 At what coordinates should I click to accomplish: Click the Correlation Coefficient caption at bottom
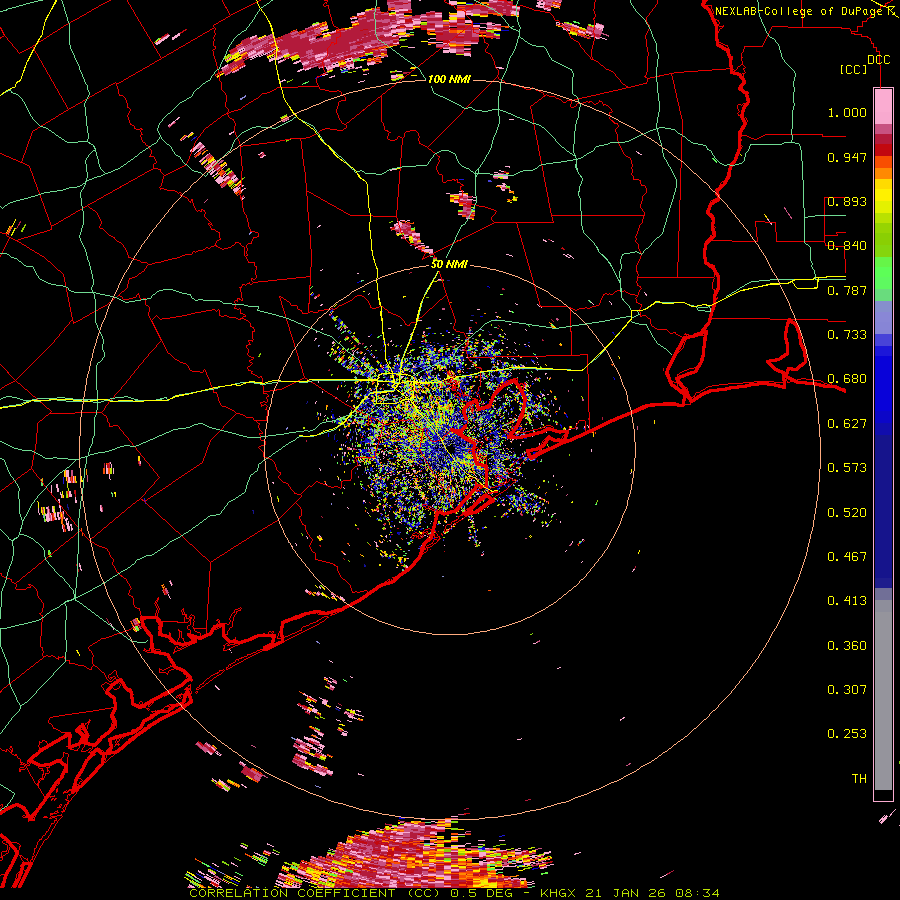[x=454, y=893]
